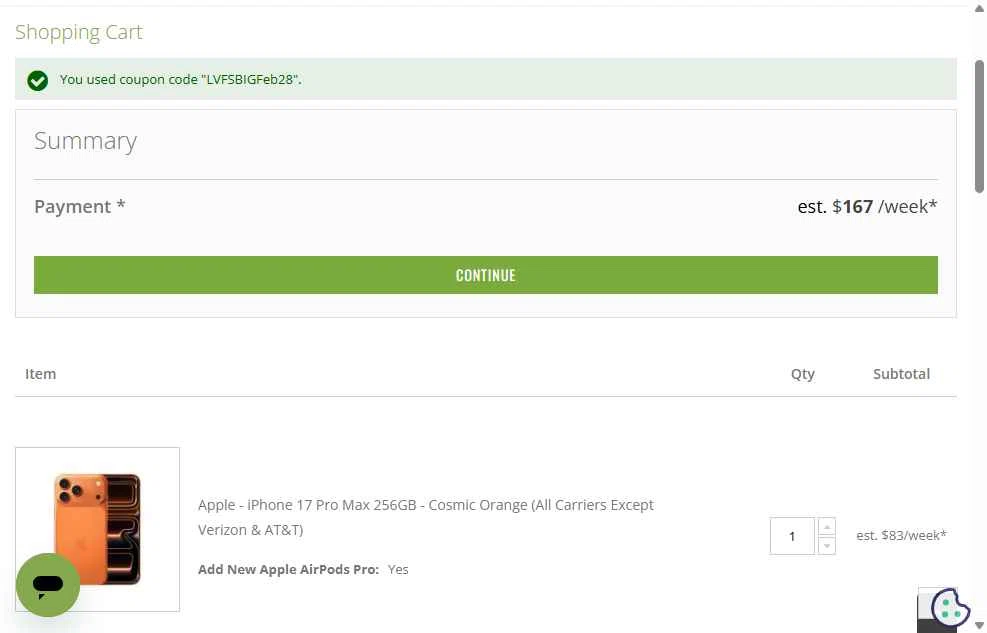987x633 pixels.
Task: Click the iPhone quantity input field
Action: (792, 536)
